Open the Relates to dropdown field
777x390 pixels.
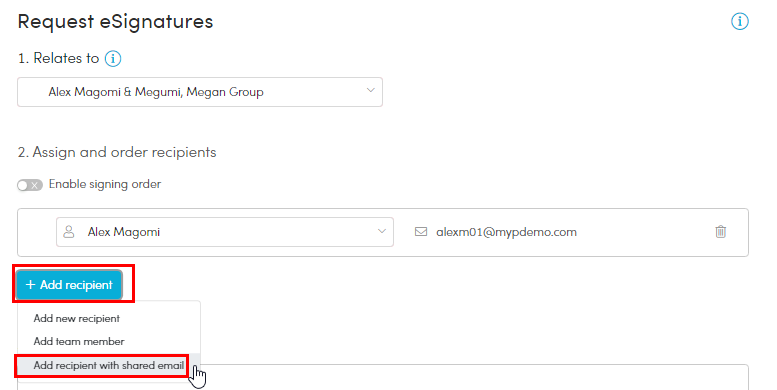pyautogui.click(x=200, y=92)
